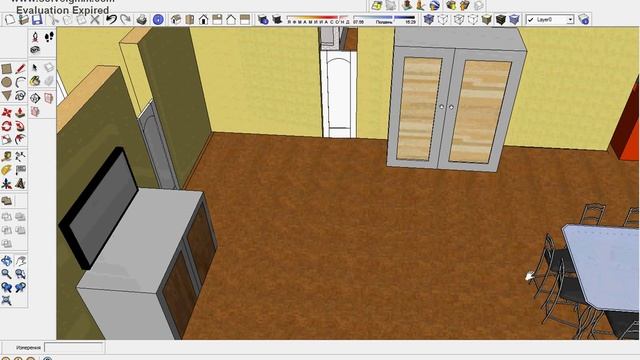Click the Measurements input box
Image resolution: width=640 pixels, height=360 pixels.
pos(74,347)
